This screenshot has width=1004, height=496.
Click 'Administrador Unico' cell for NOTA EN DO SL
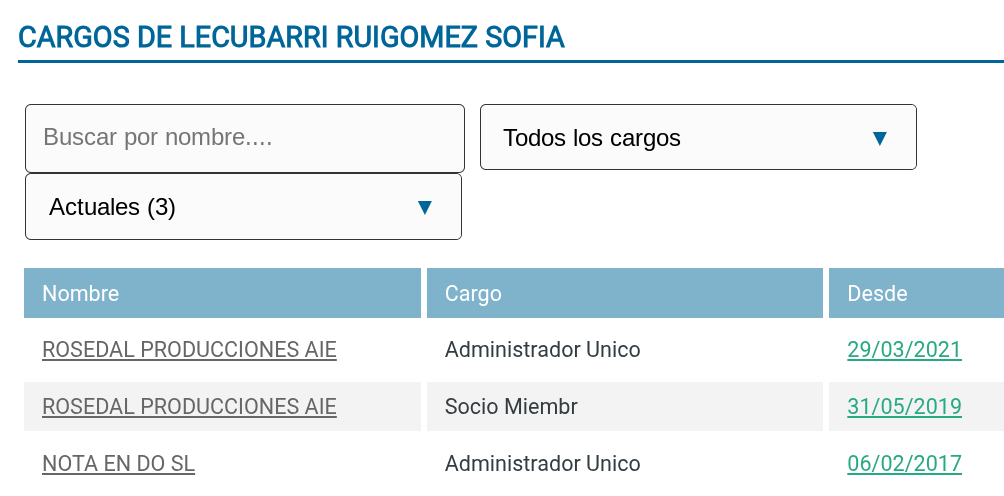[542, 464]
